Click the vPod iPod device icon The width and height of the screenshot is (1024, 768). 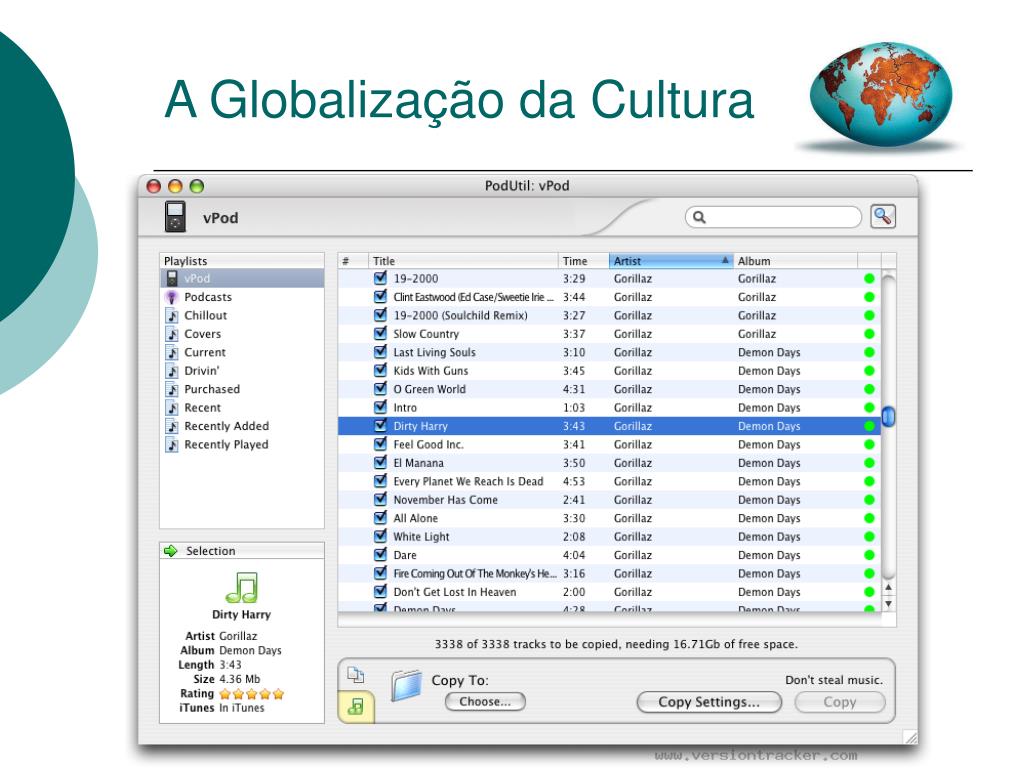pos(175,217)
